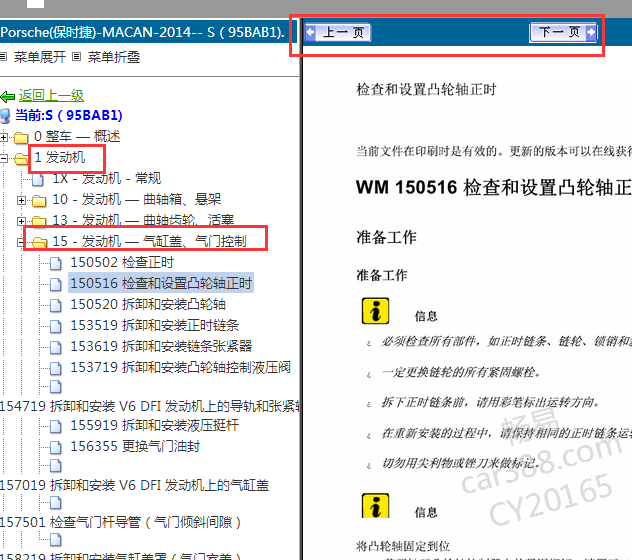This screenshot has width=632, height=560.
Task: Click heading WM 150516 检查和设置凸轮轴正
Action: pos(494,187)
